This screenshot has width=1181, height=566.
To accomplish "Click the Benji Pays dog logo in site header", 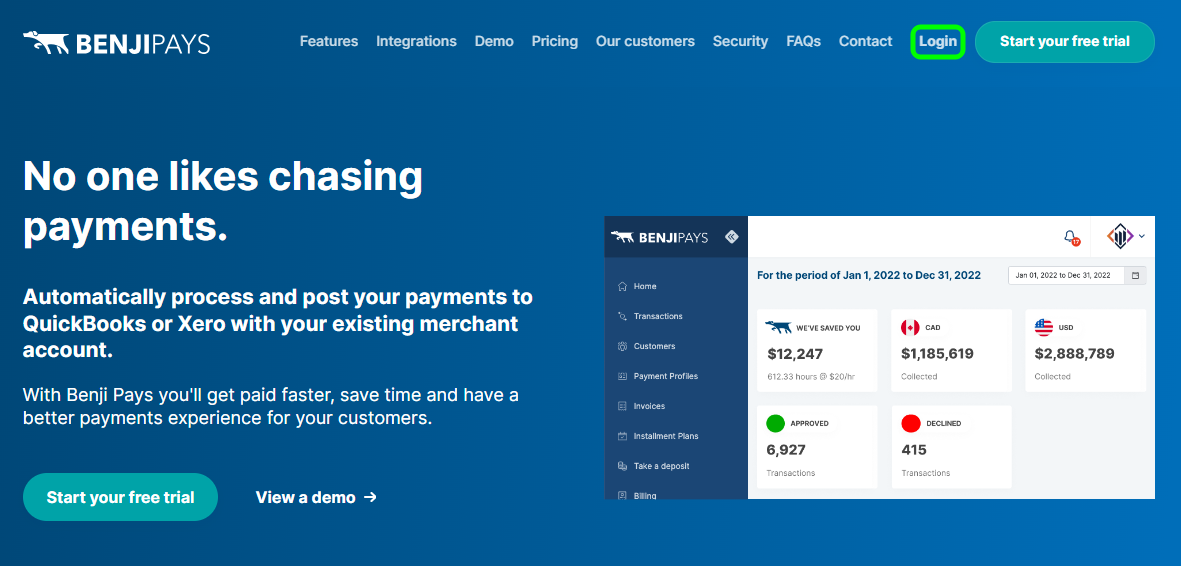I will tap(116, 43).
